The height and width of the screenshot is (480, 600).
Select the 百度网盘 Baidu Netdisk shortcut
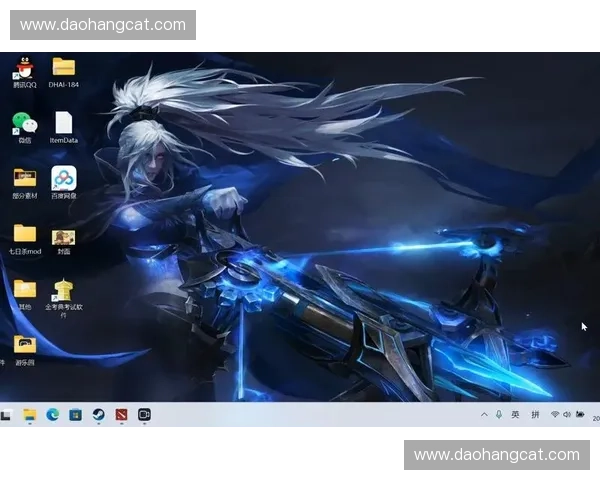point(64,183)
